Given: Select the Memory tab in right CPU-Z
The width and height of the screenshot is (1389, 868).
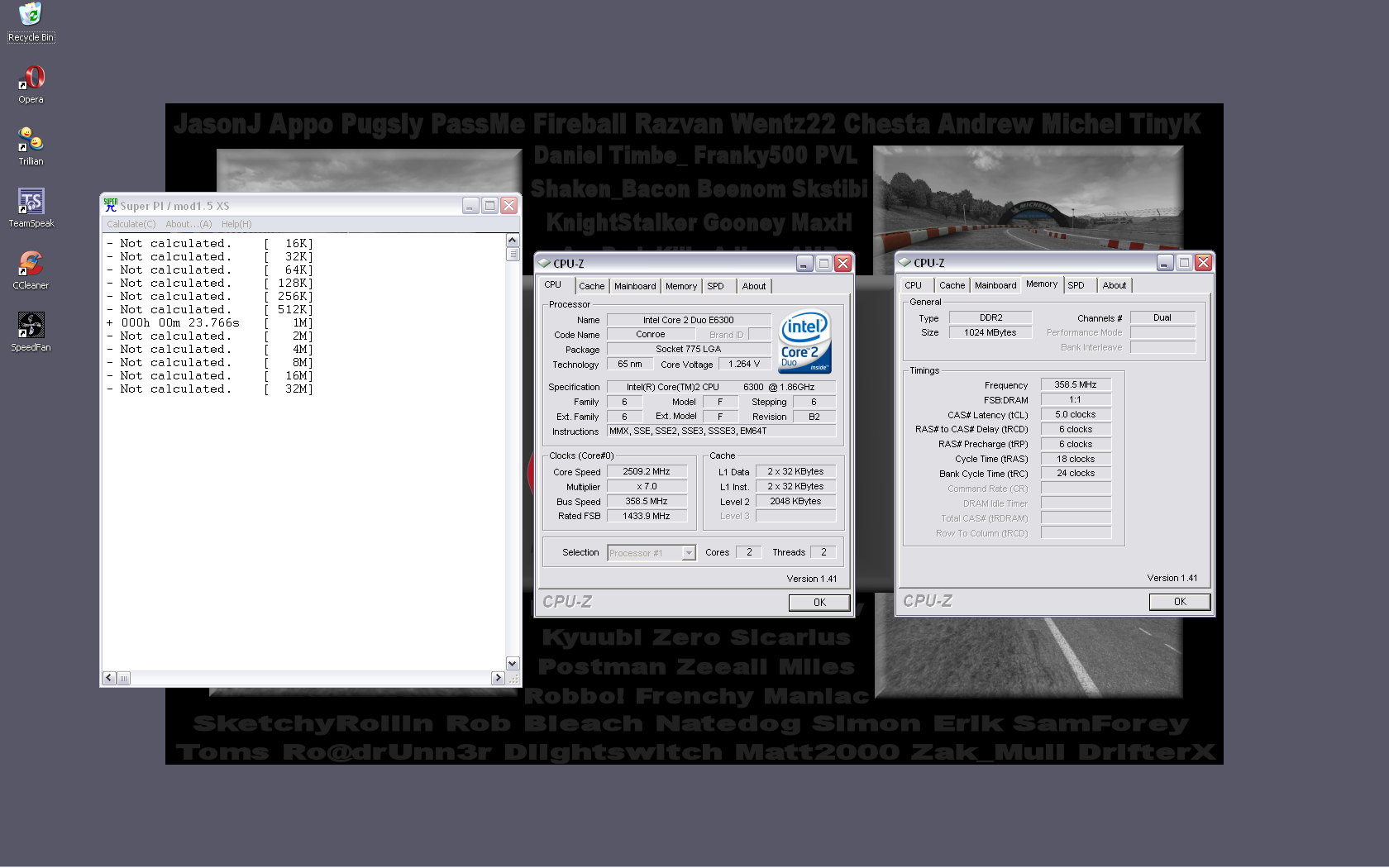Looking at the screenshot, I should tap(1042, 284).
